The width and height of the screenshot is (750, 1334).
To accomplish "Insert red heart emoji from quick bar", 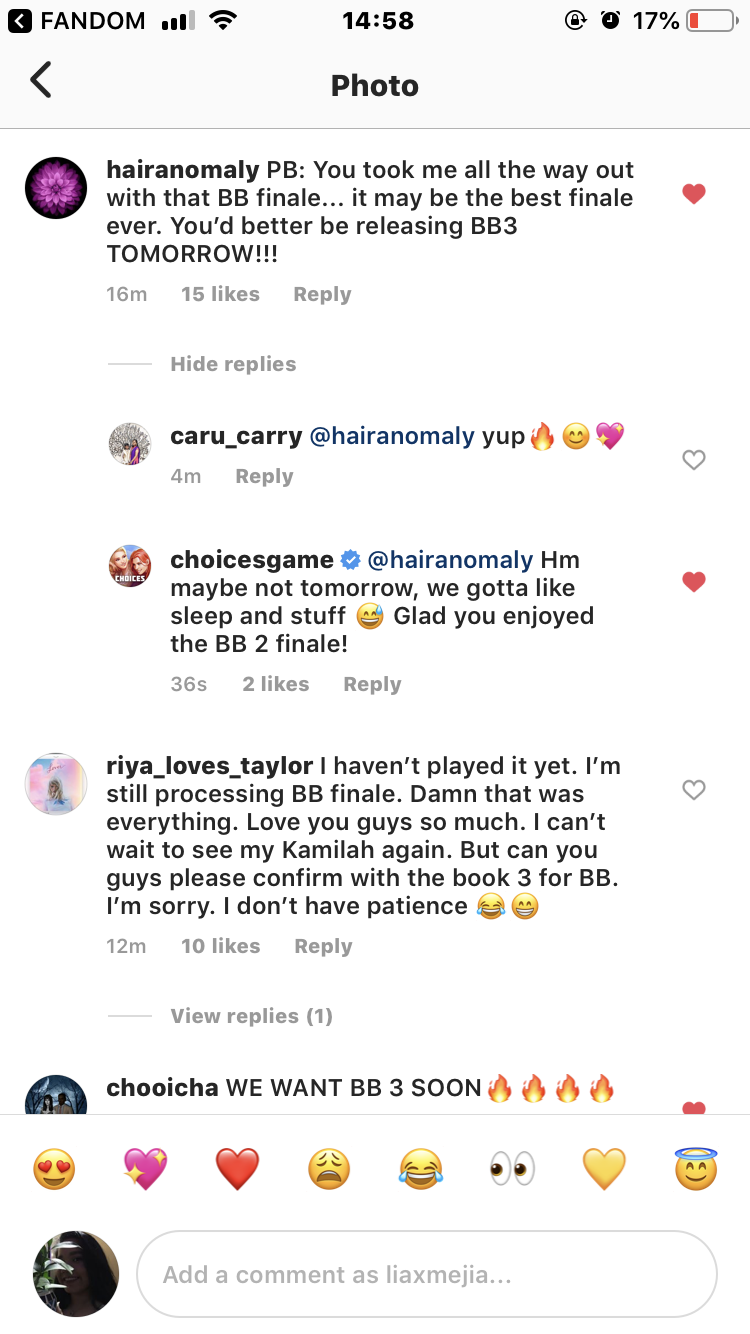I will point(237,1169).
